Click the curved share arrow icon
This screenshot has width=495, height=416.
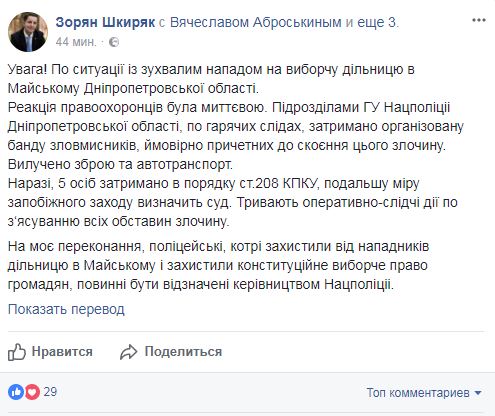(129, 352)
